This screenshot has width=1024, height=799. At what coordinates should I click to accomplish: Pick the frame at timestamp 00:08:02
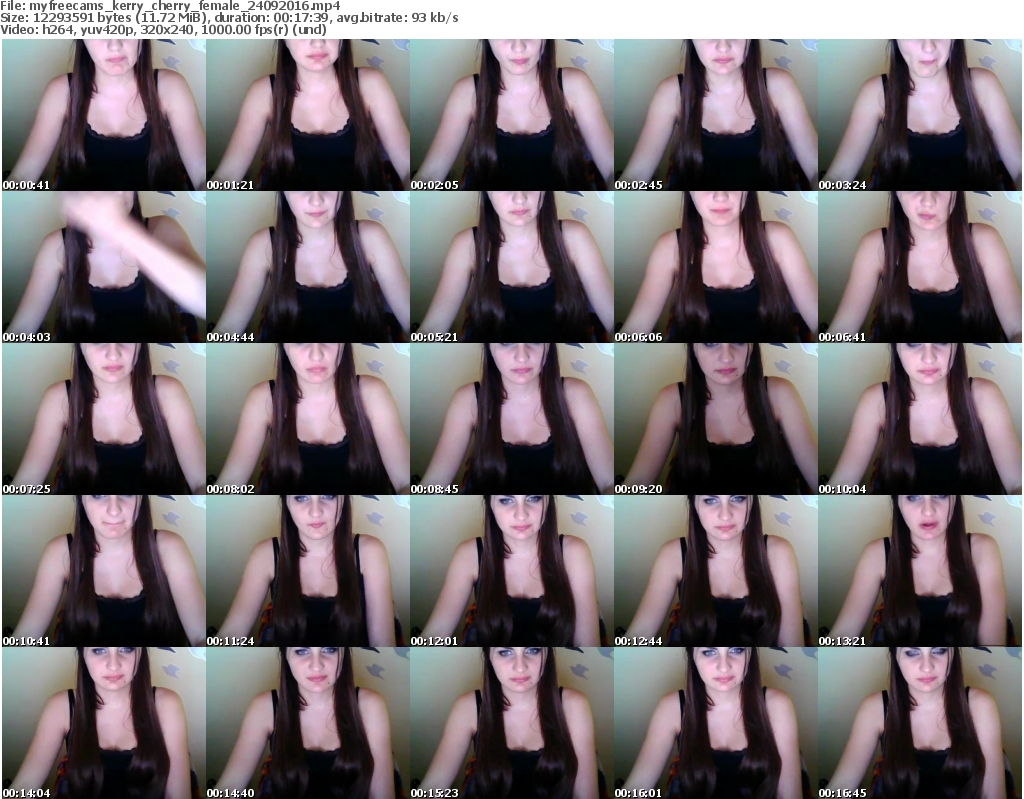point(308,419)
